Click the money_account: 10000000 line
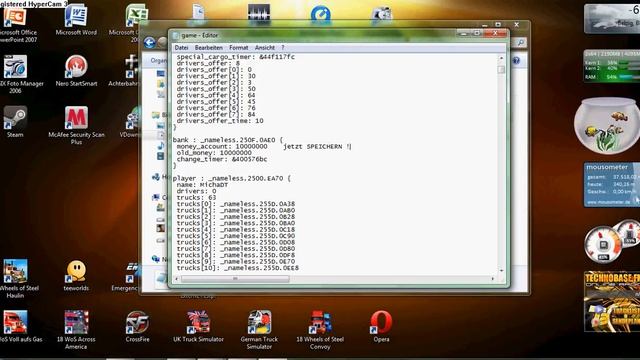 (222, 147)
